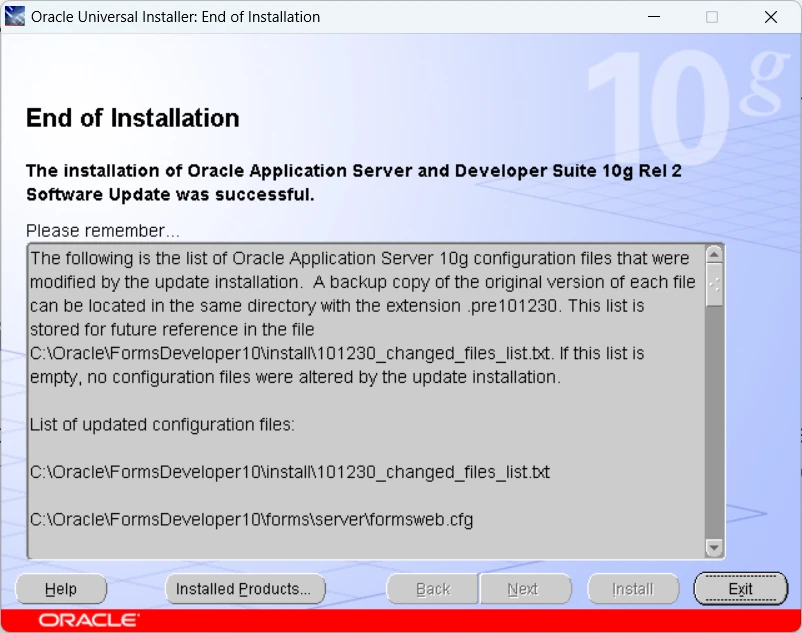Viewport: 802px width, 633px height.
Task: Click the 'Please remember...' label
Action: pyautogui.click(x=103, y=231)
